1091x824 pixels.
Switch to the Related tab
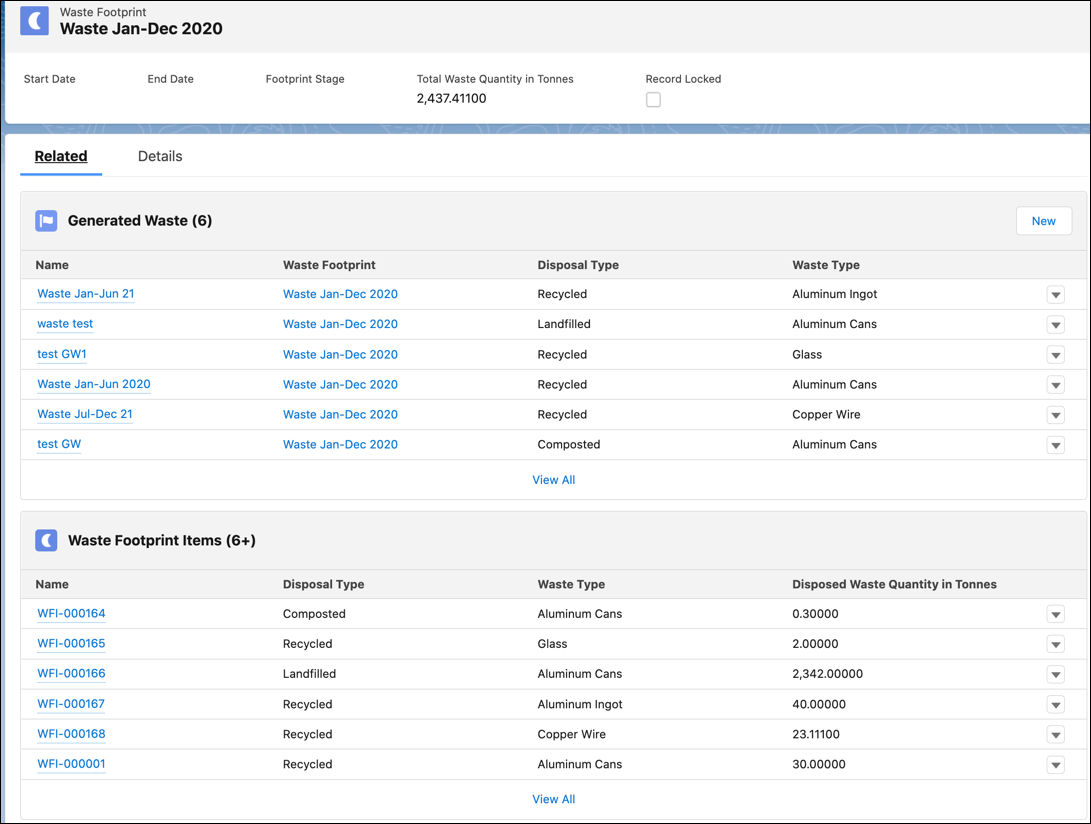61,156
